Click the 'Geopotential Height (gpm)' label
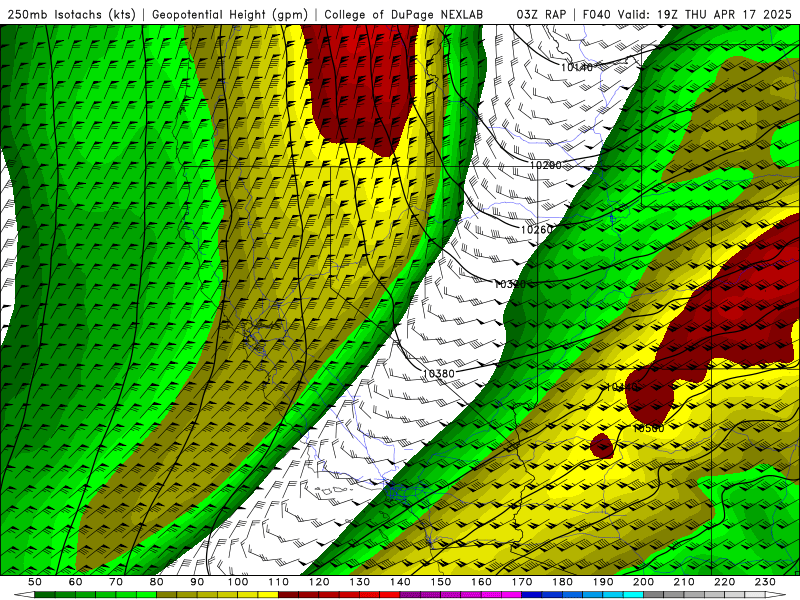 pos(230,14)
